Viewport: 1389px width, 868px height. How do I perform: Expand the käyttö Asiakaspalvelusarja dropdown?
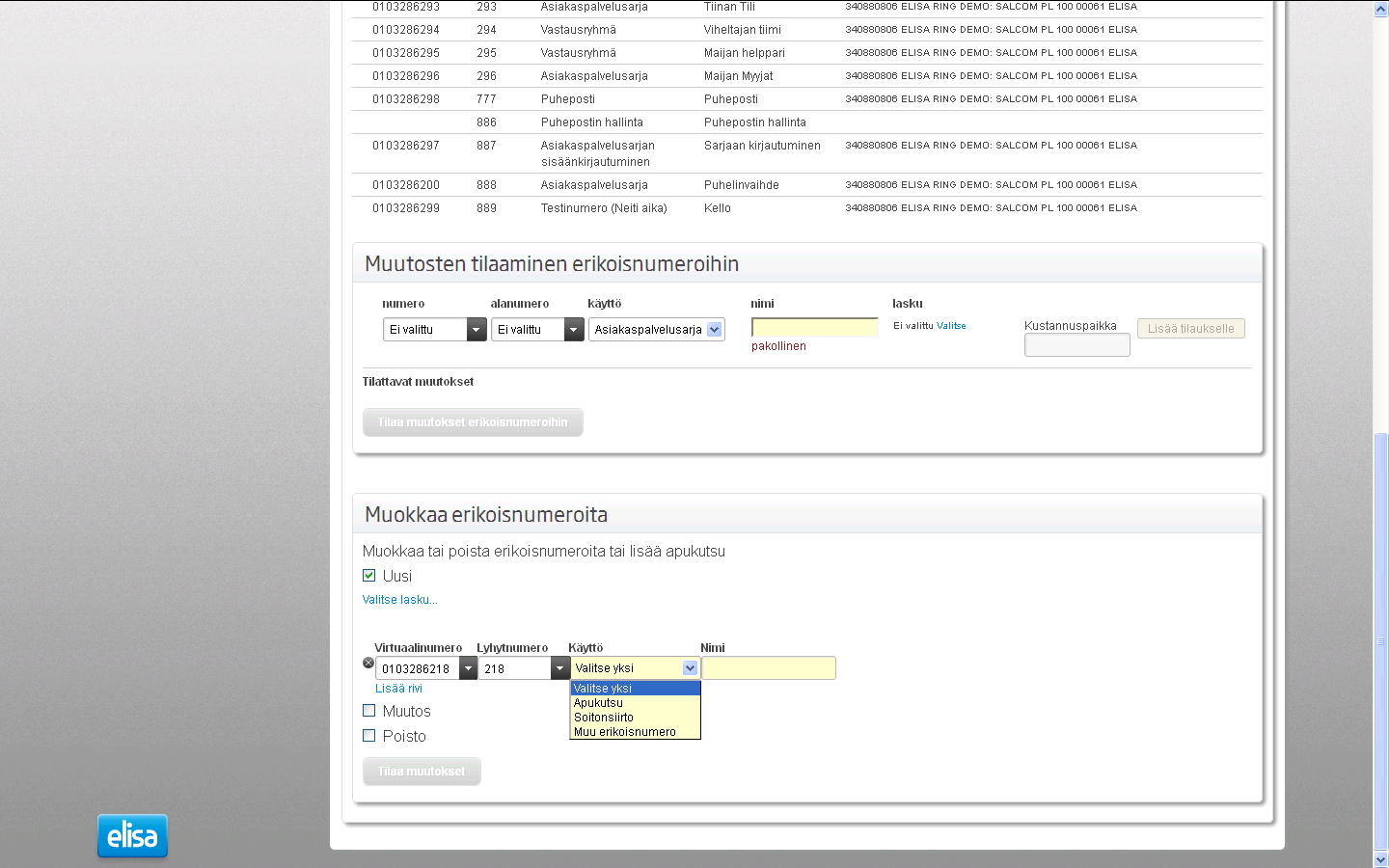point(656,330)
